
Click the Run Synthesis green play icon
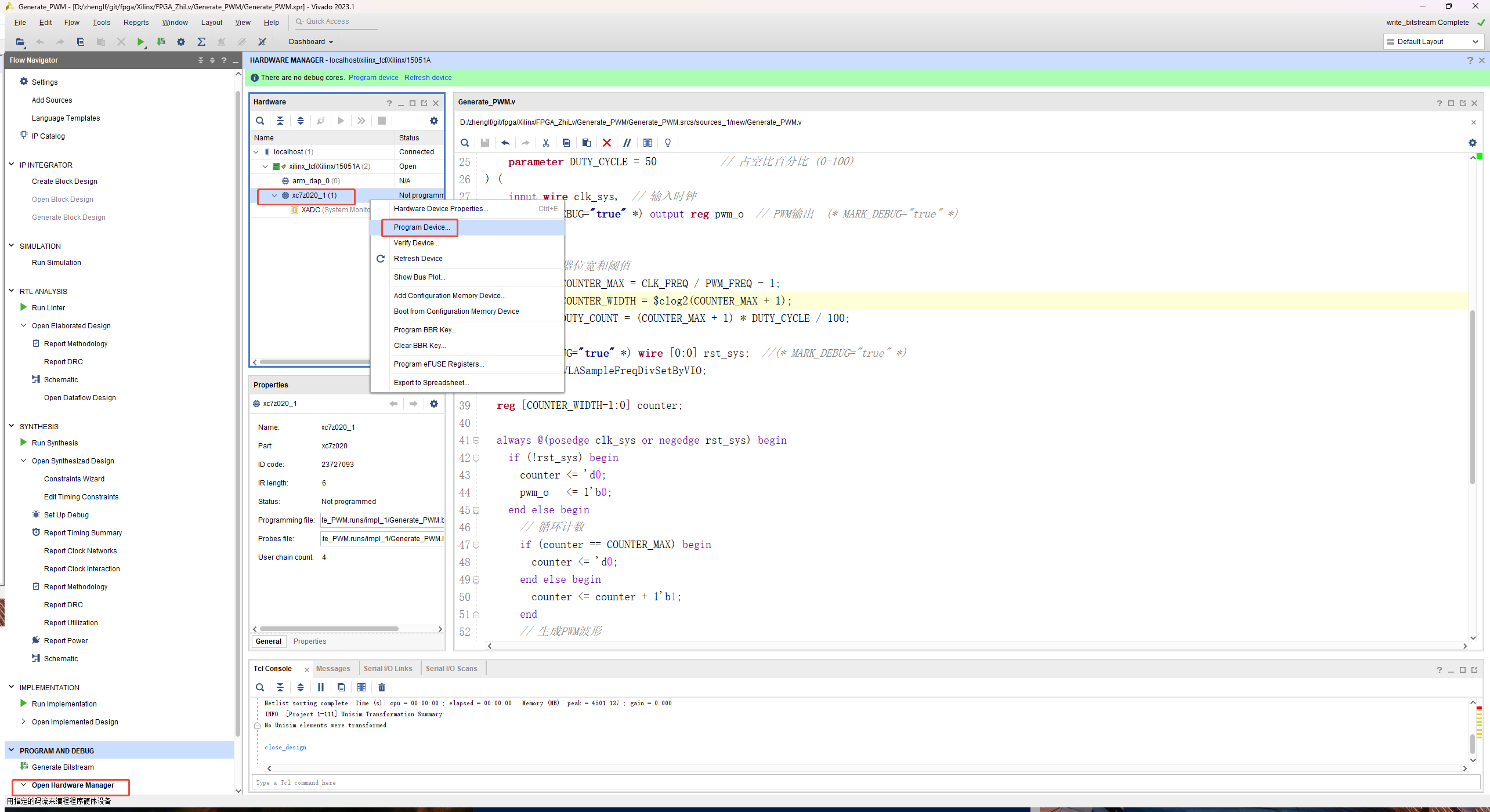click(23, 443)
